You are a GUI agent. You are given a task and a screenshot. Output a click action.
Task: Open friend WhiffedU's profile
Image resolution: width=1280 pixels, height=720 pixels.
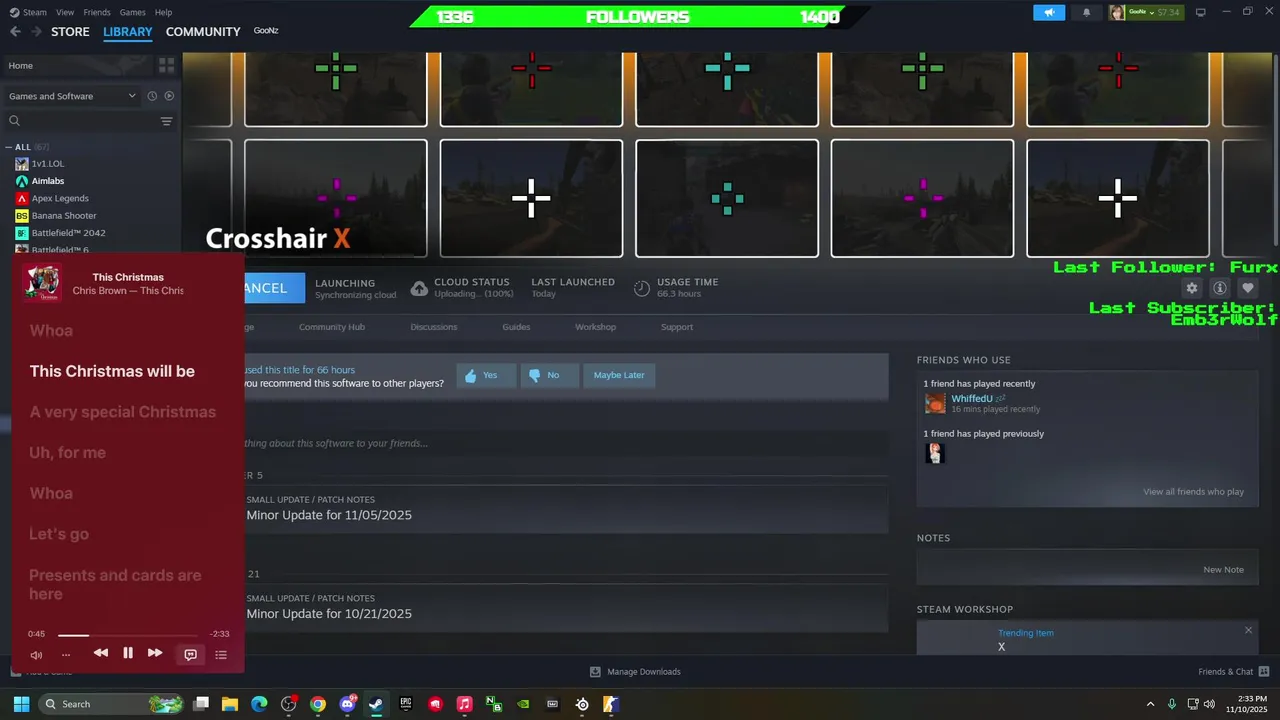[x=971, y=399]
